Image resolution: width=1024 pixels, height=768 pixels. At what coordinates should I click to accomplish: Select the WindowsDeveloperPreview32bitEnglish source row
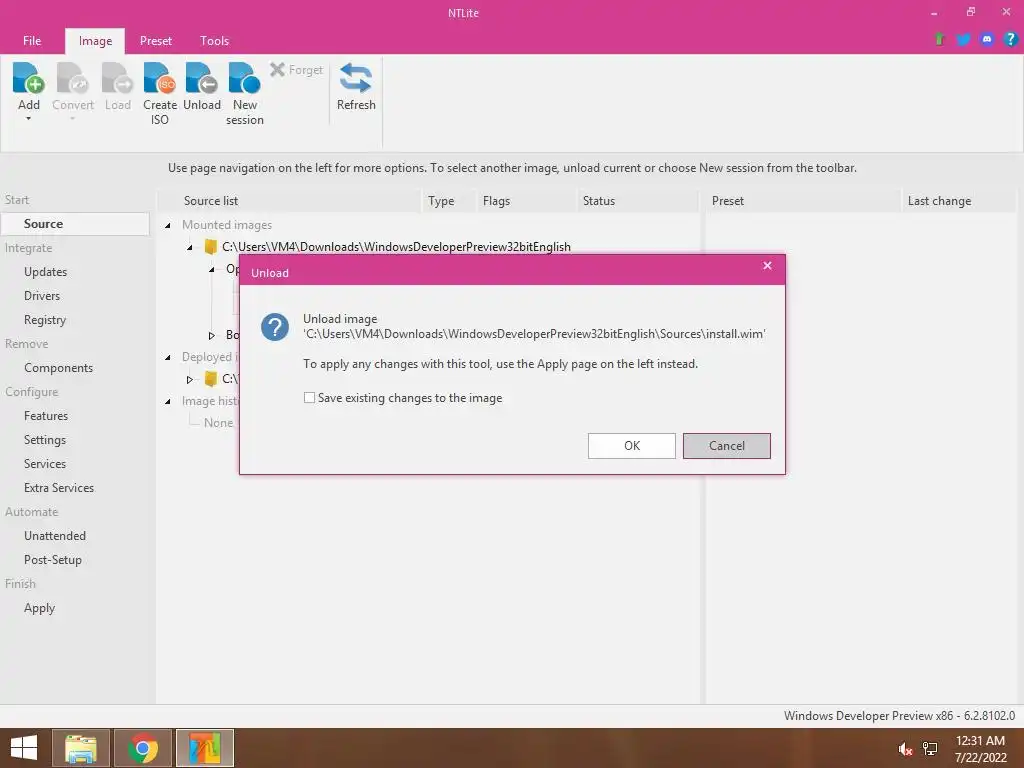point(396,247)
